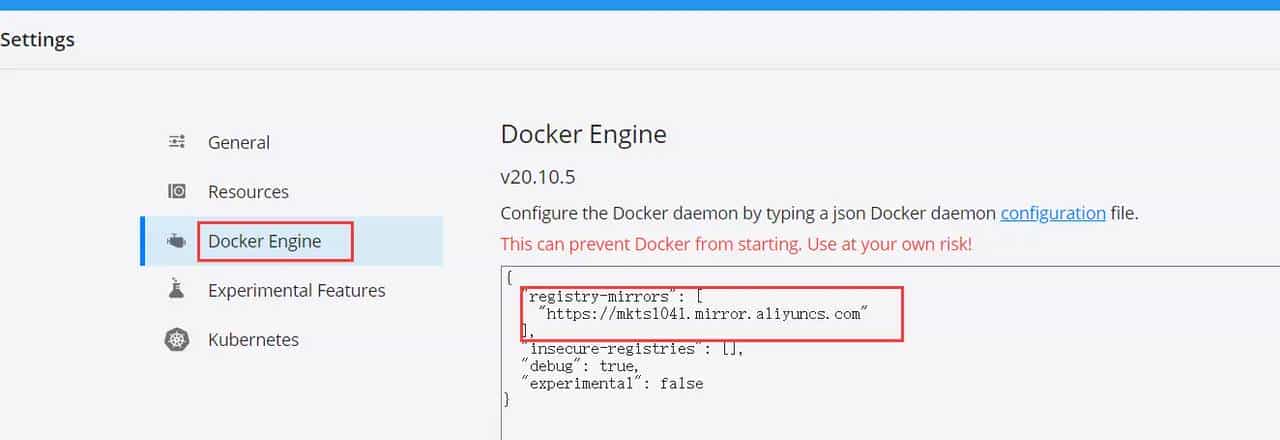The image size is (1280, 440).
Task: Click the closing brace of the JSON
Action: [x=507, y=400]
